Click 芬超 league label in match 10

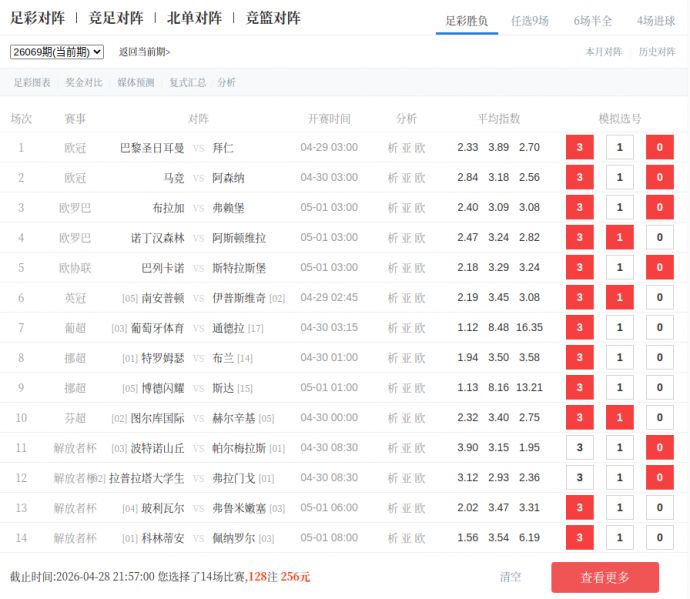point(75,418)
